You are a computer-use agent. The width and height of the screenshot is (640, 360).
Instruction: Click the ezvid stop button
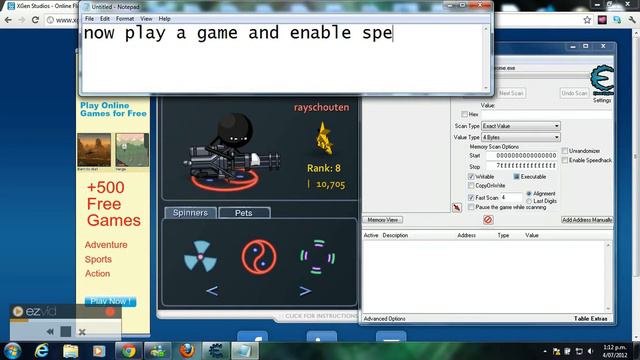coord(66,331)
